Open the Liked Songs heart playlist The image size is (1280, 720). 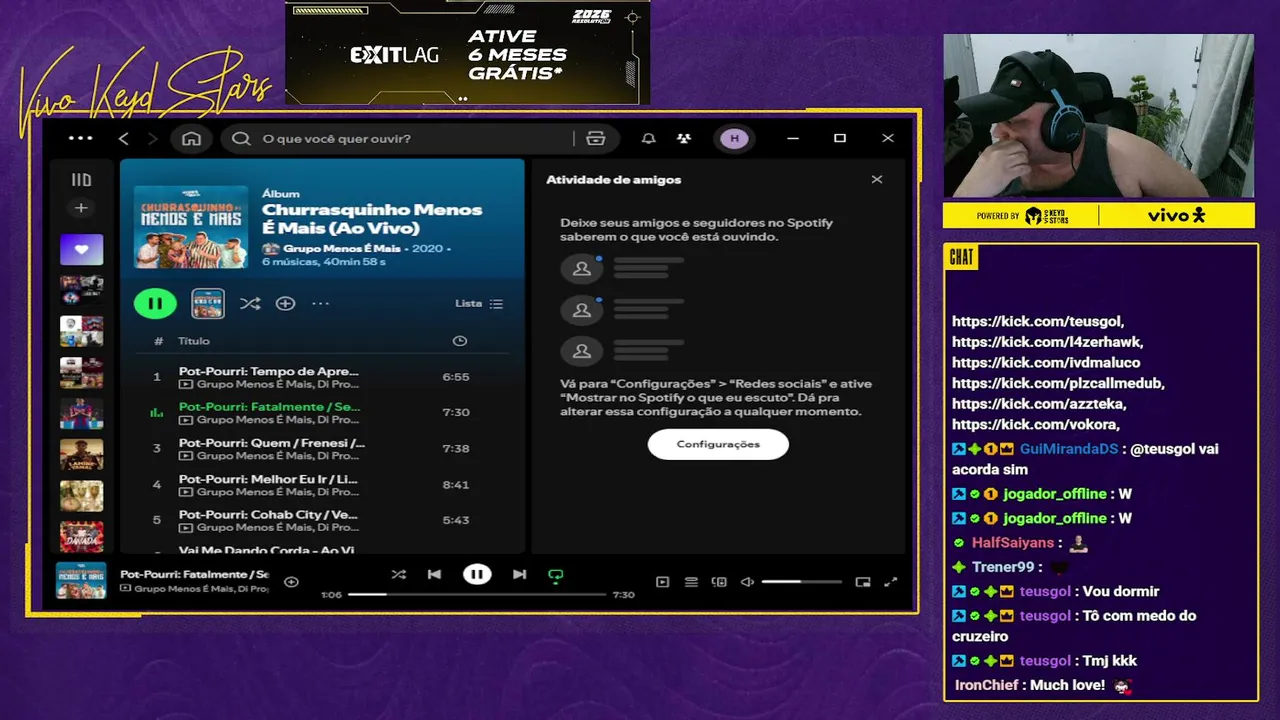pos(81,249)
